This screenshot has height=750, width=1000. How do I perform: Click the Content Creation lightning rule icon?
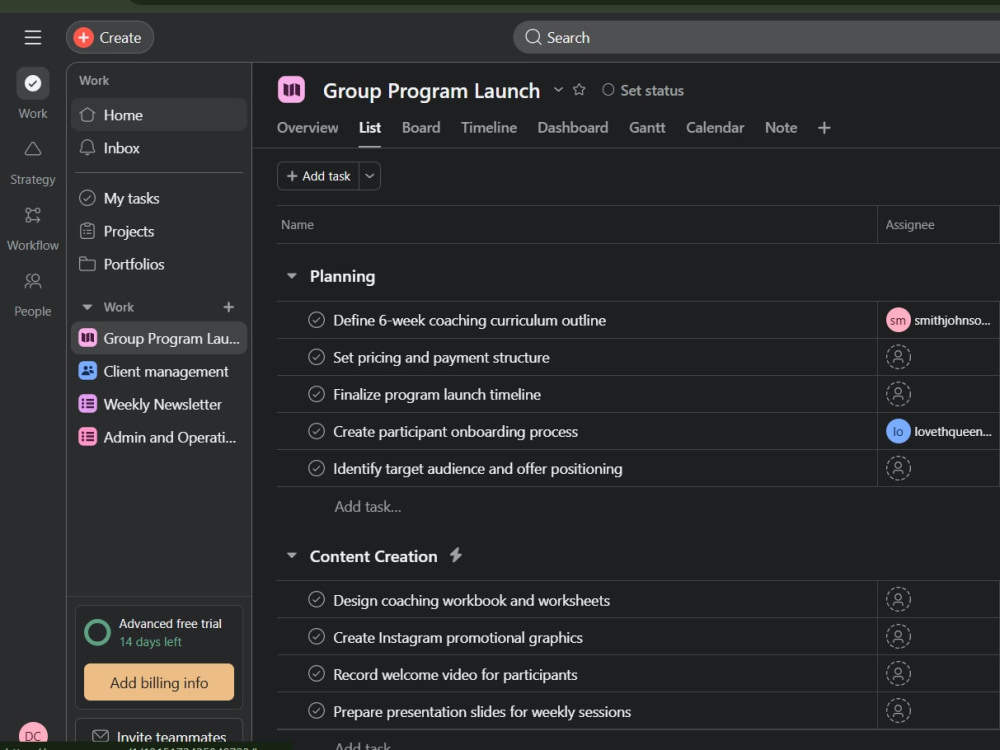pos(455,555)
